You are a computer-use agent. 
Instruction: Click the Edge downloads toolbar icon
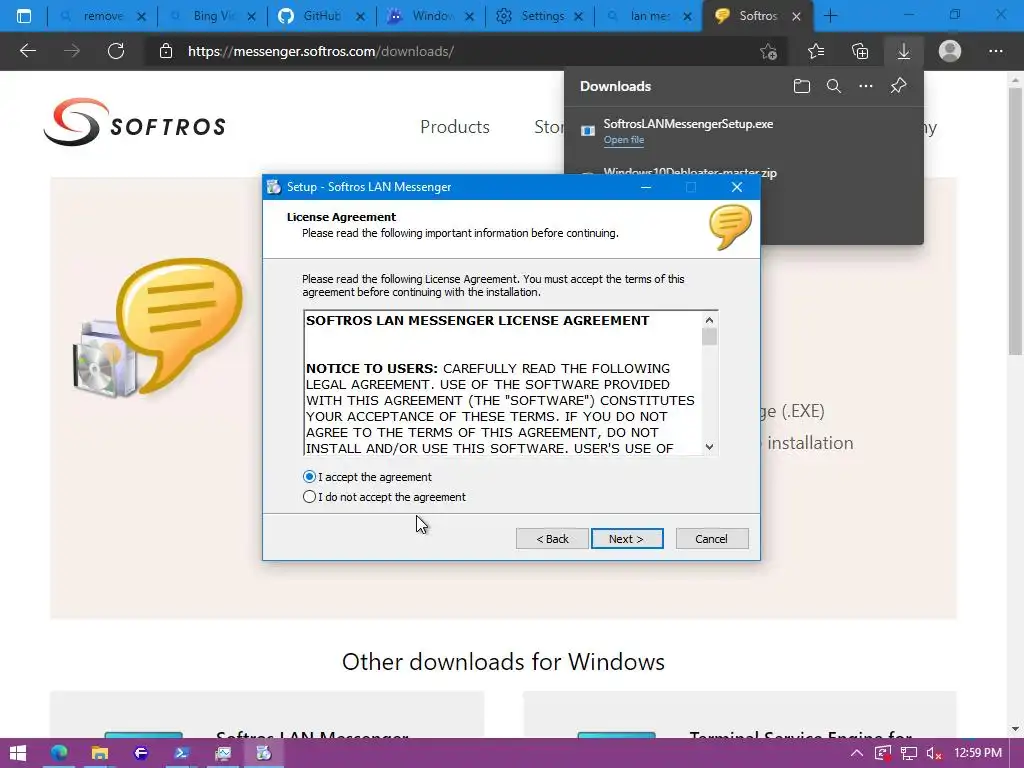903,51
